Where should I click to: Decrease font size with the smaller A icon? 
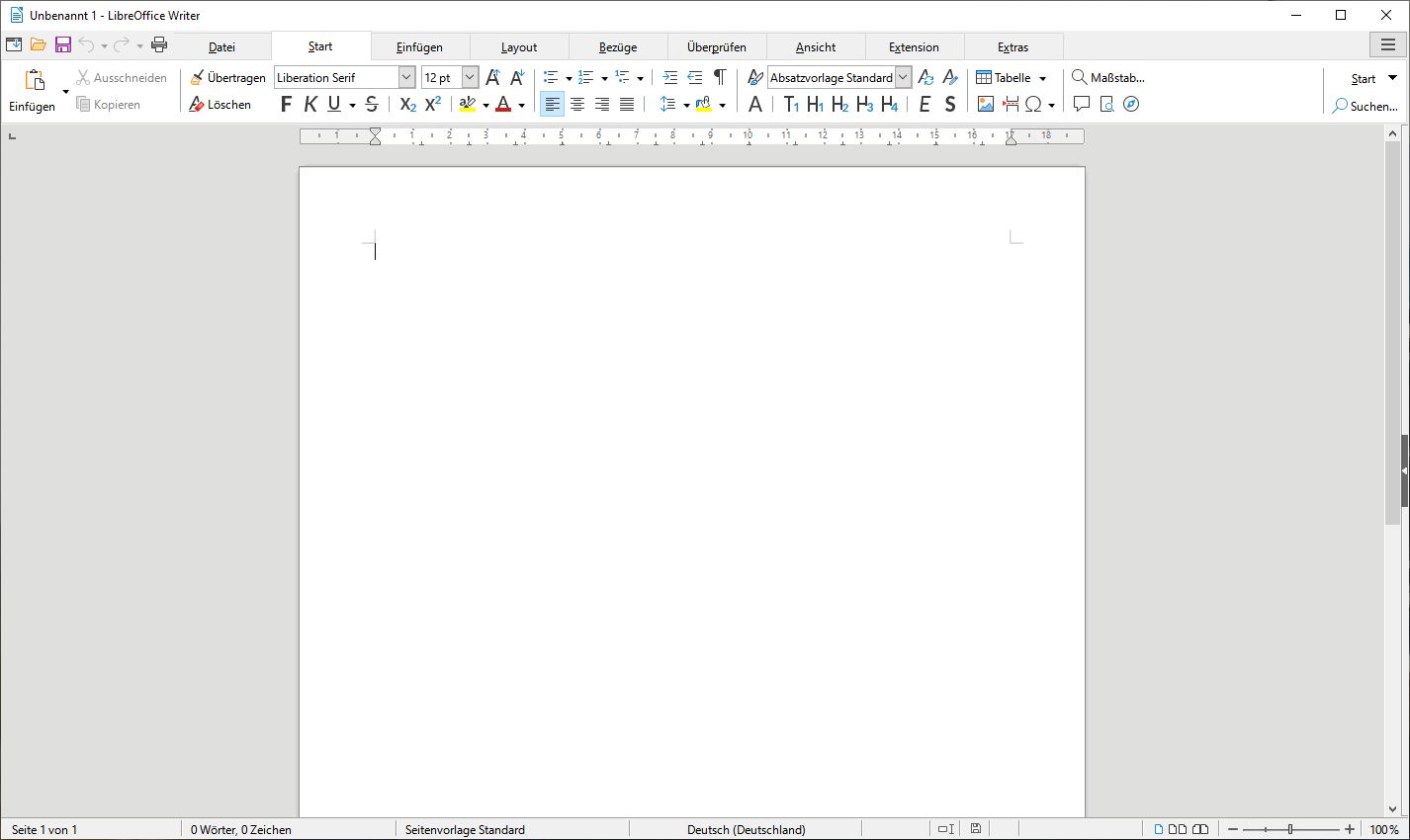(517, 77)
